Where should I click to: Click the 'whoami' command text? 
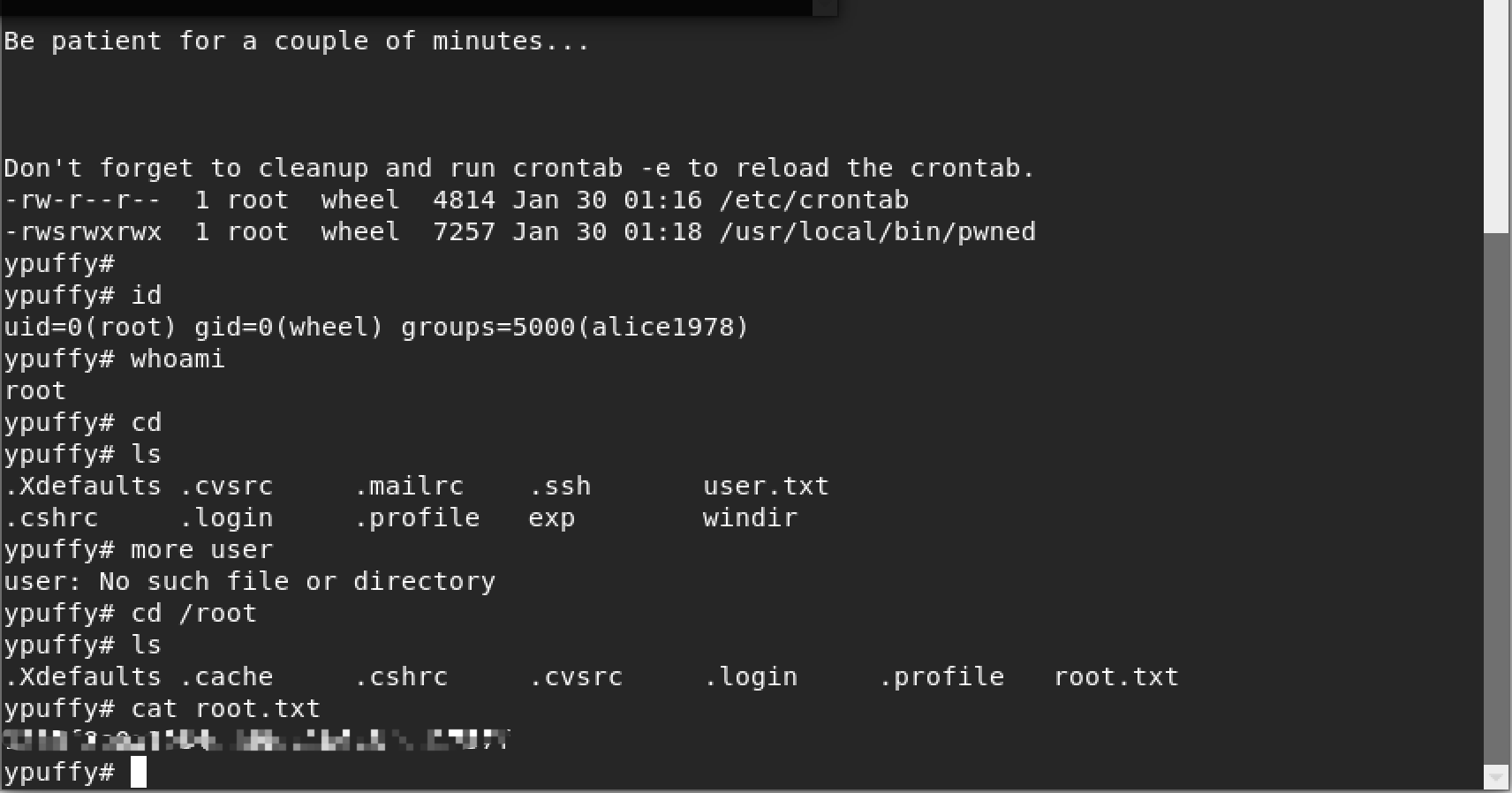click(x=178, y=359)
